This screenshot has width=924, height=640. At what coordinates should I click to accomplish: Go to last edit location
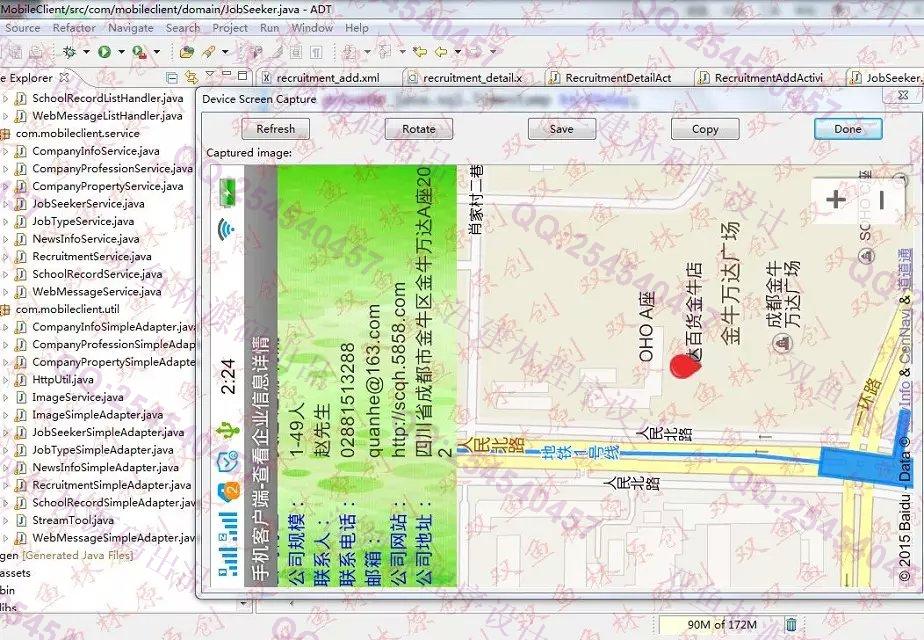[420, 52]
